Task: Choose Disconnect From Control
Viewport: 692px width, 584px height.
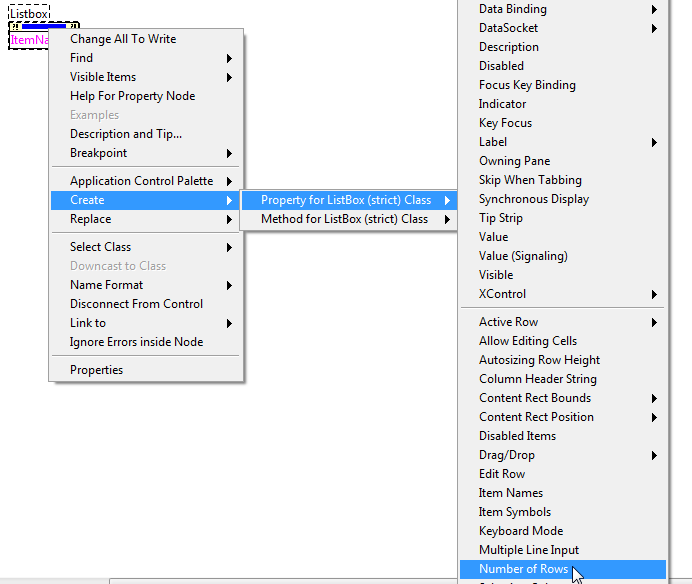Action: (146, 304)
